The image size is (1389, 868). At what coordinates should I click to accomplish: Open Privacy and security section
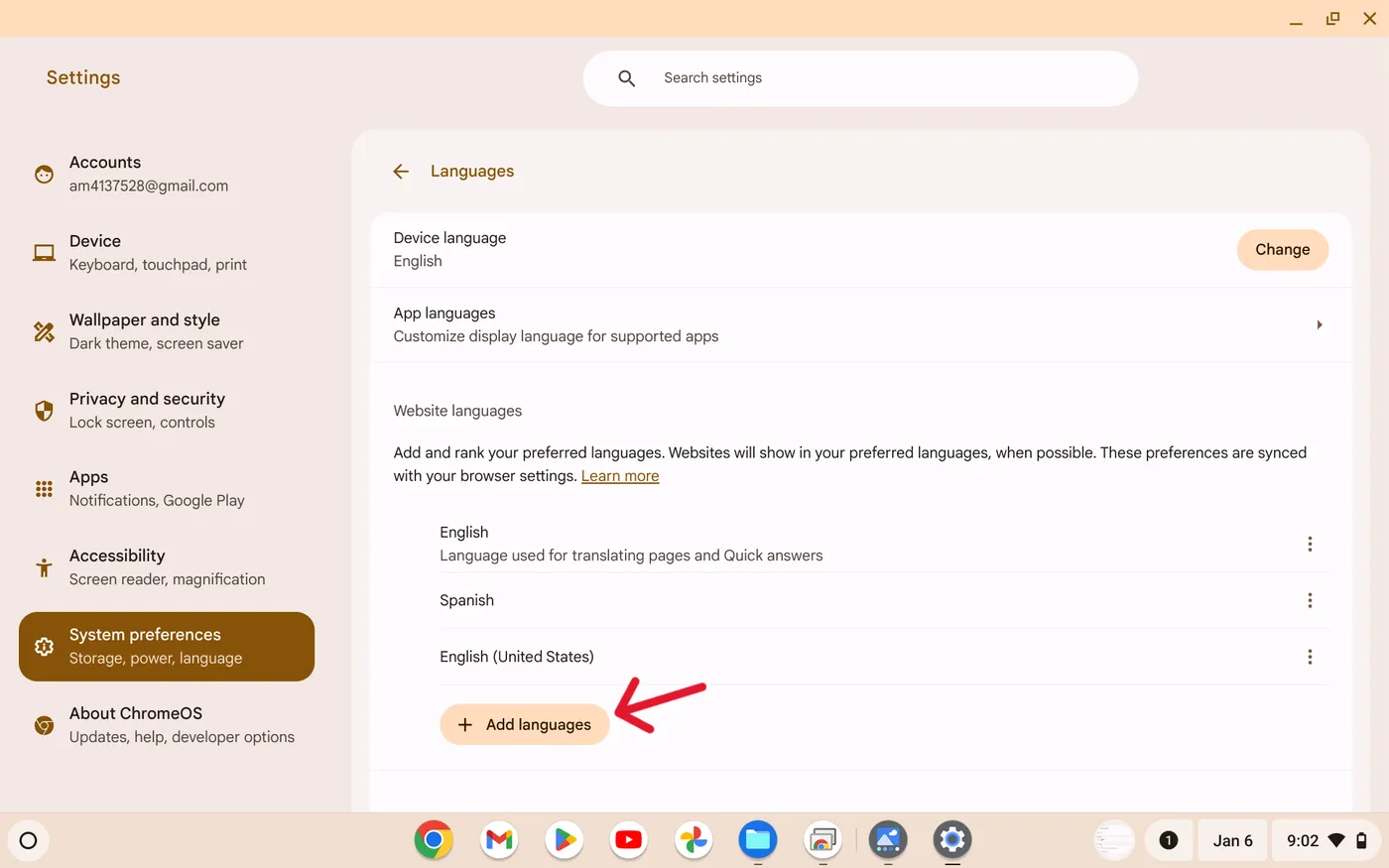point(167,410)
